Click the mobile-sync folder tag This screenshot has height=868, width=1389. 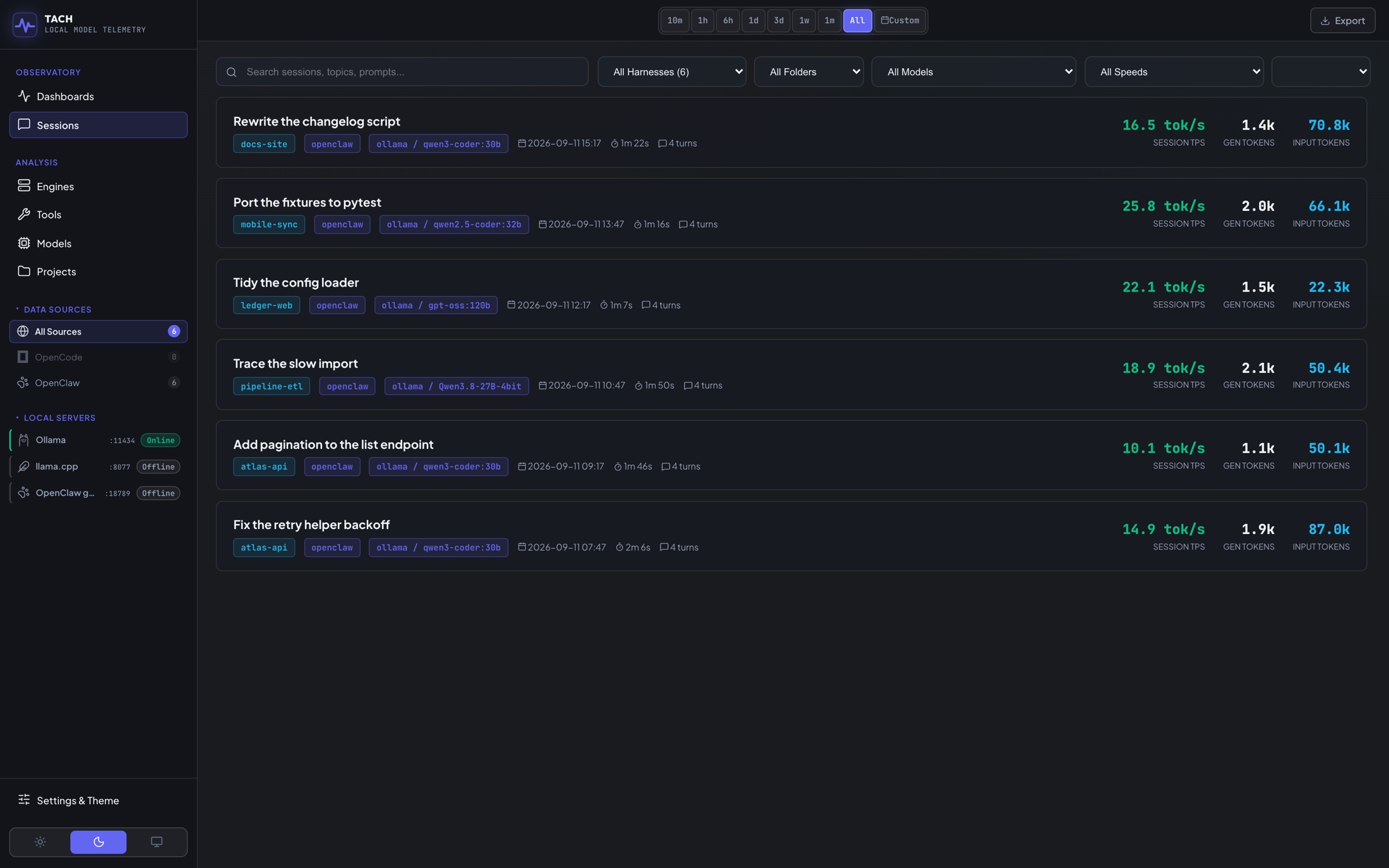[x=269, y=225]
